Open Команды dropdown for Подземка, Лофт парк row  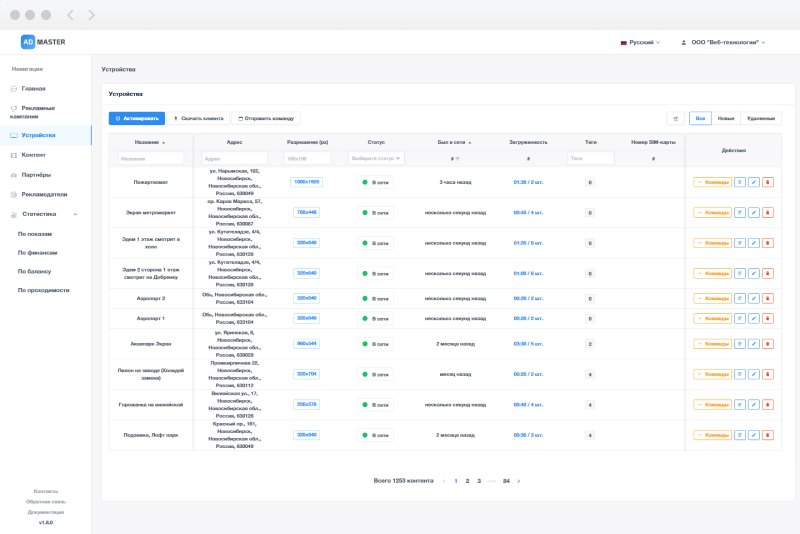pyautogui.click(x=712, y=435)
